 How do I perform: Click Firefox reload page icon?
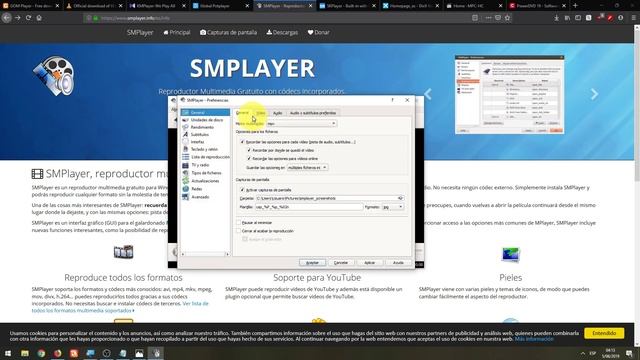click(x=28, y=18)
